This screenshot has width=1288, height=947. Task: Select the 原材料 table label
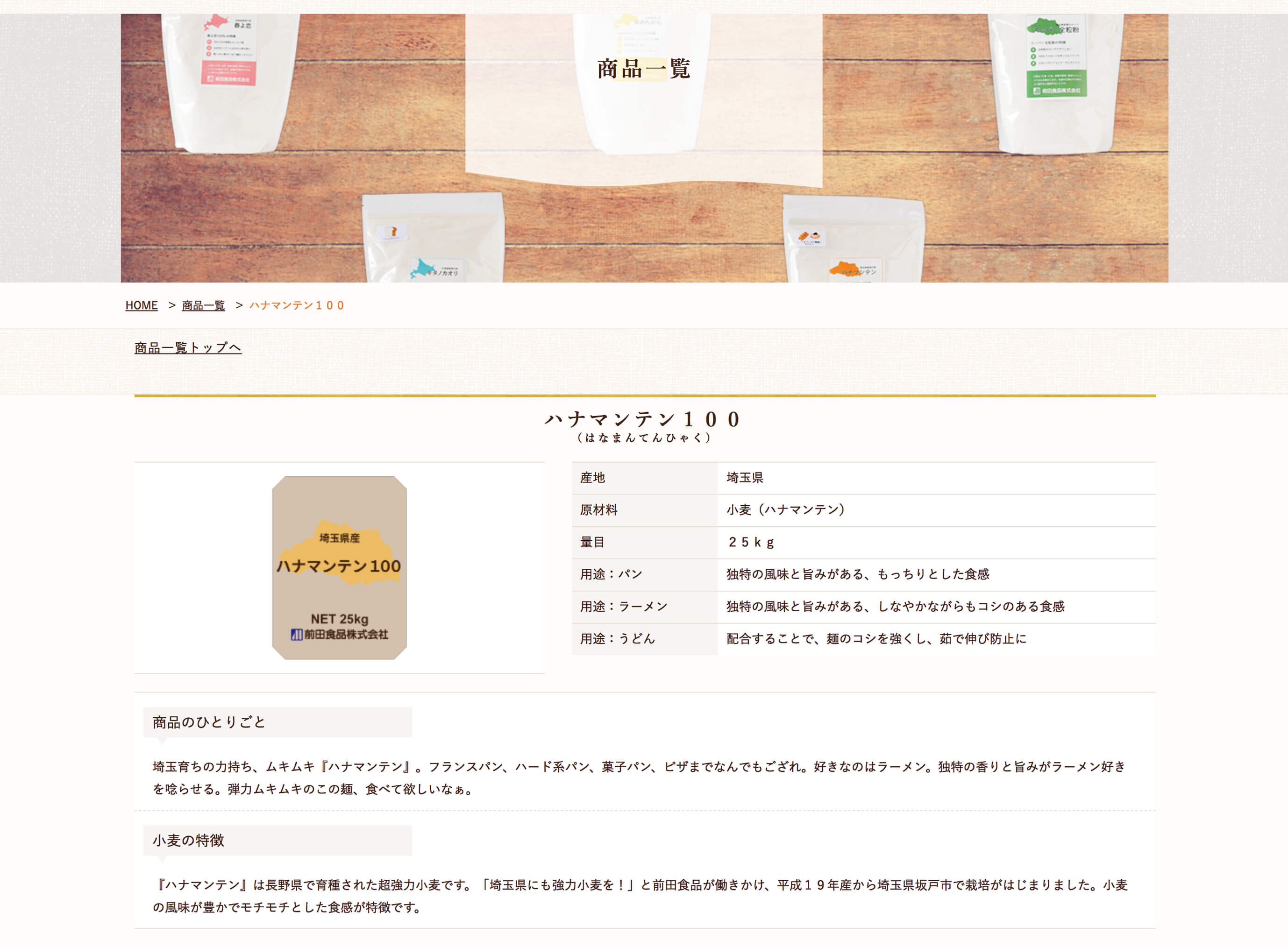click(x=644, y=510)
